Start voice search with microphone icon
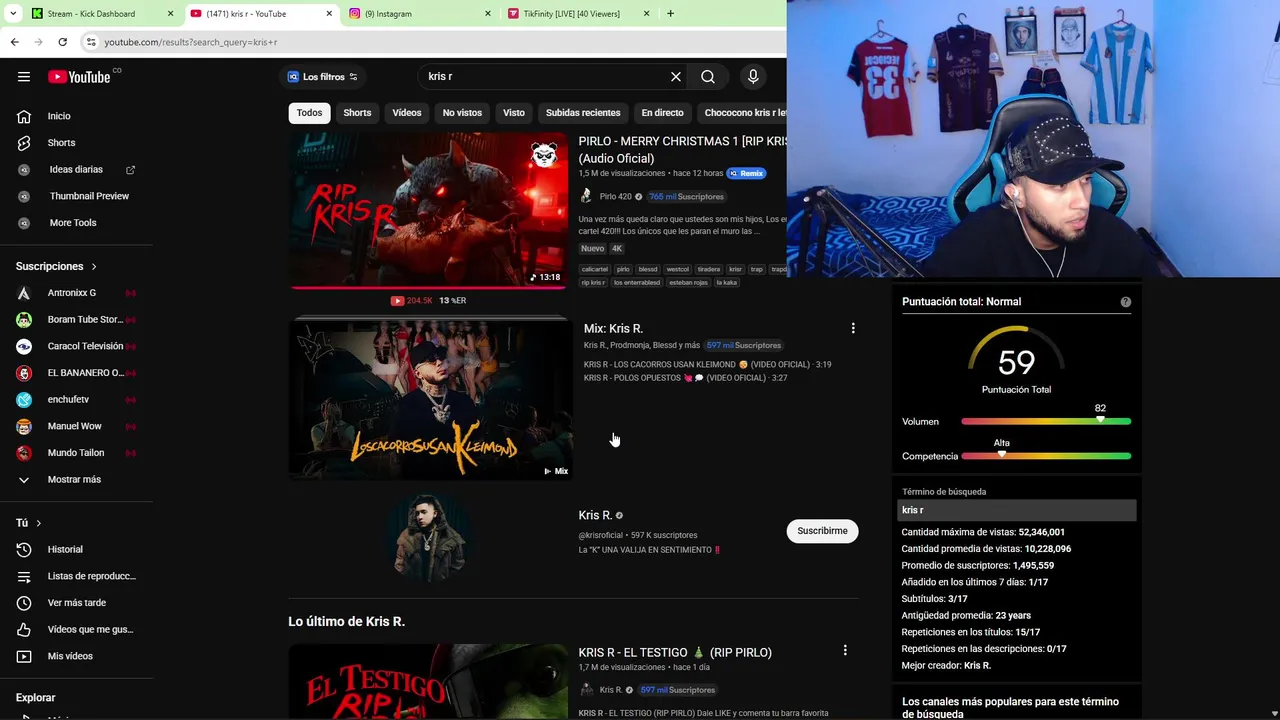Screen dimensions: 1280x720 click(x=753, y=77)
